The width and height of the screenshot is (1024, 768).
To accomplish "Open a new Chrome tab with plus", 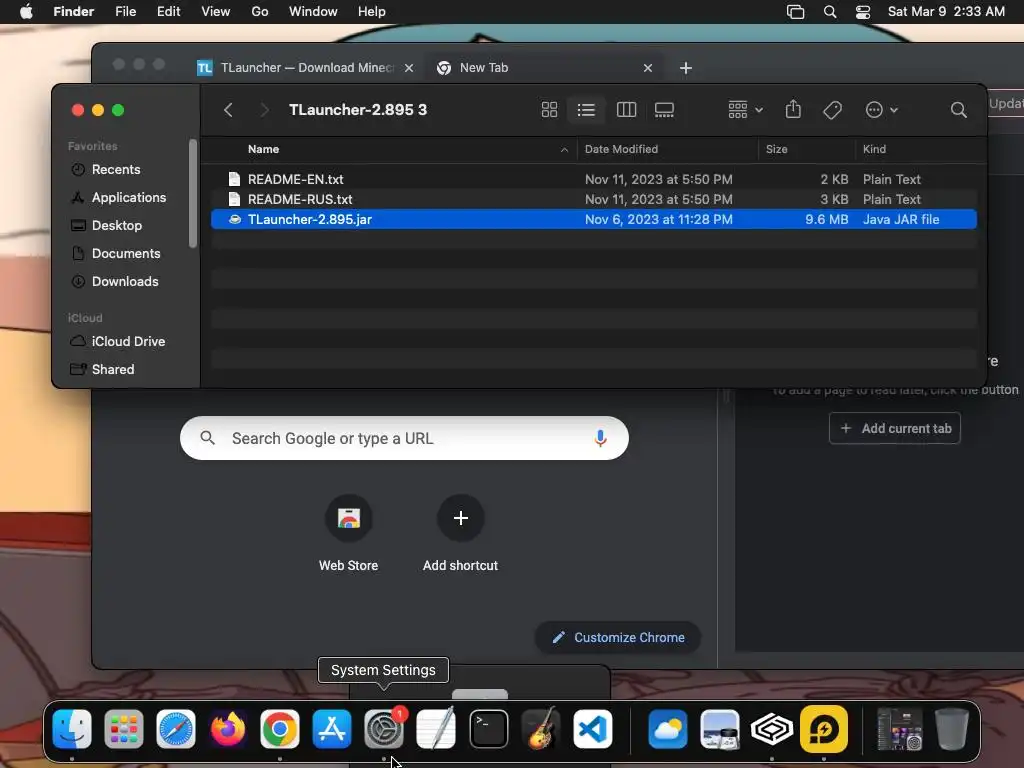I will (686, 68).
